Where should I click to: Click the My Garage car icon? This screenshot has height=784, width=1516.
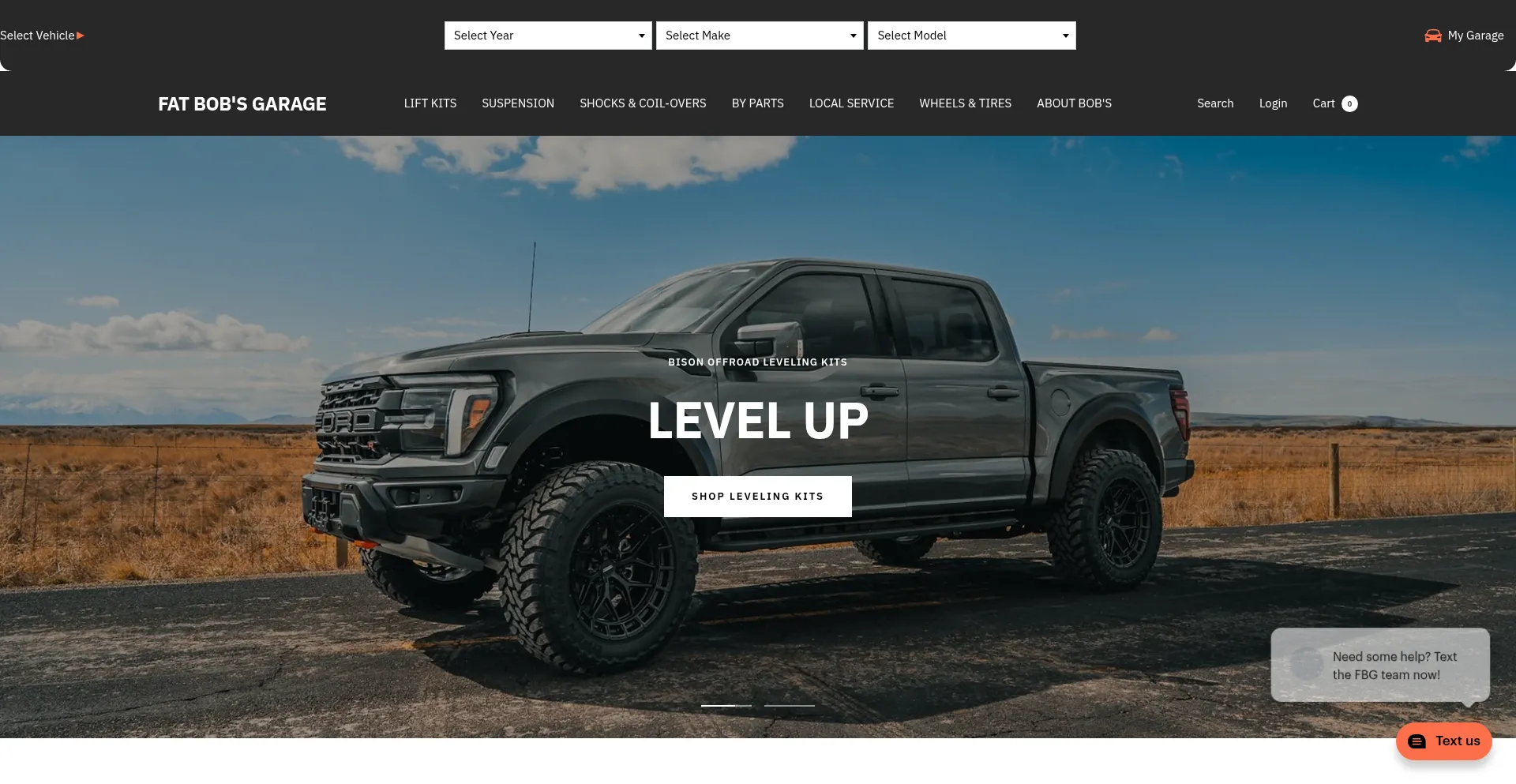pyautogui.click(x=1432, y=36)
